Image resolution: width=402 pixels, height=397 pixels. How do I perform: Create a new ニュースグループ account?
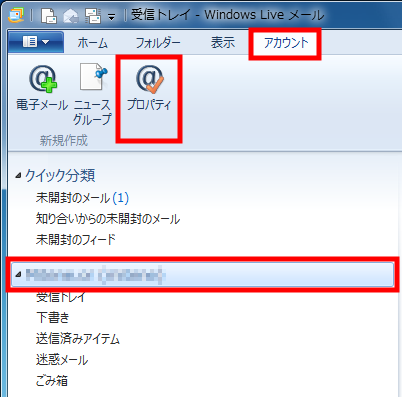coord(92,94)
